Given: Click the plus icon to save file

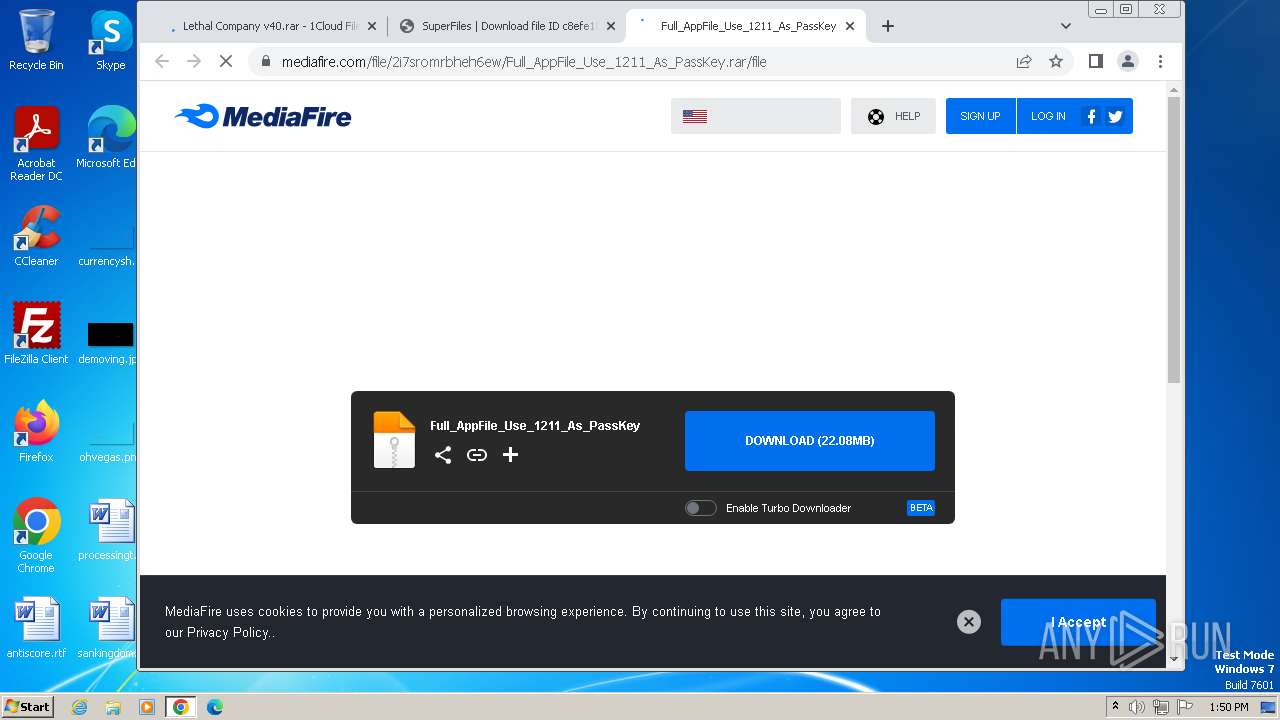Looking at the screenshot, I should tap(510, 455).
